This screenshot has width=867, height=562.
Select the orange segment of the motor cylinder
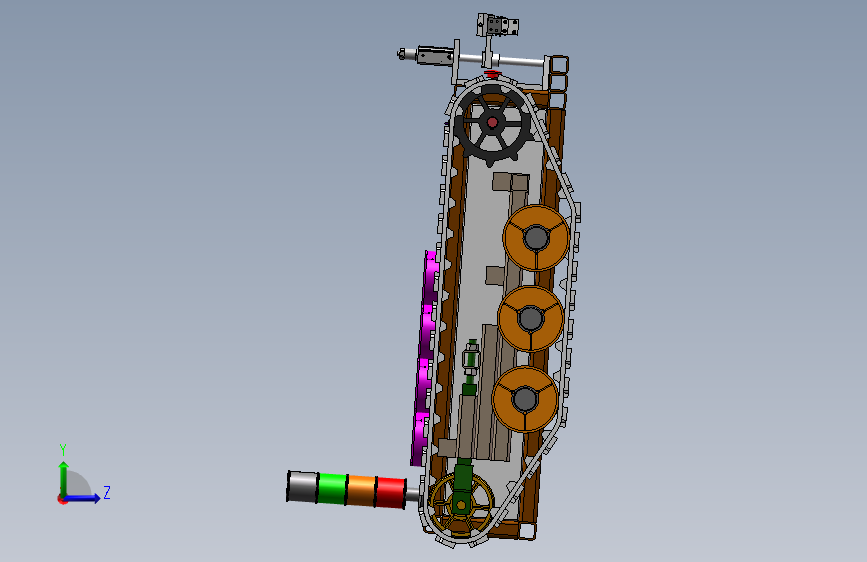(x=362, y=491)
